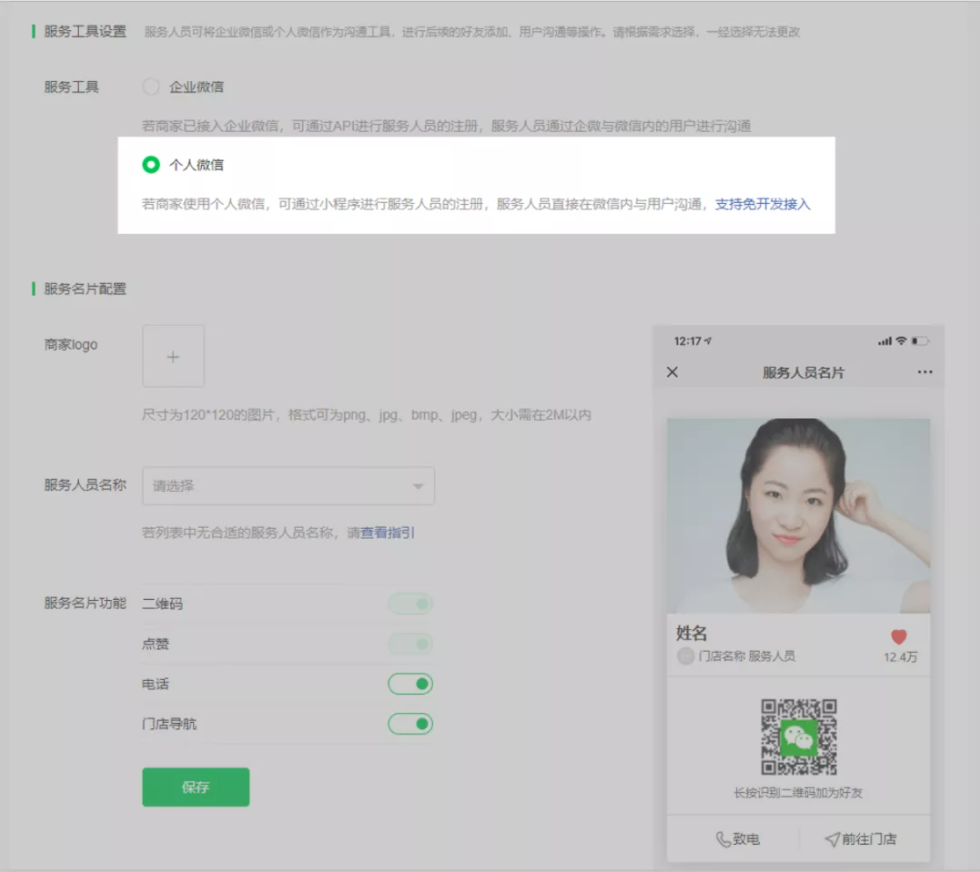The image size is (980, 872).
Task: Click the 服务工具设置 section heading
Action: point(85,31)
